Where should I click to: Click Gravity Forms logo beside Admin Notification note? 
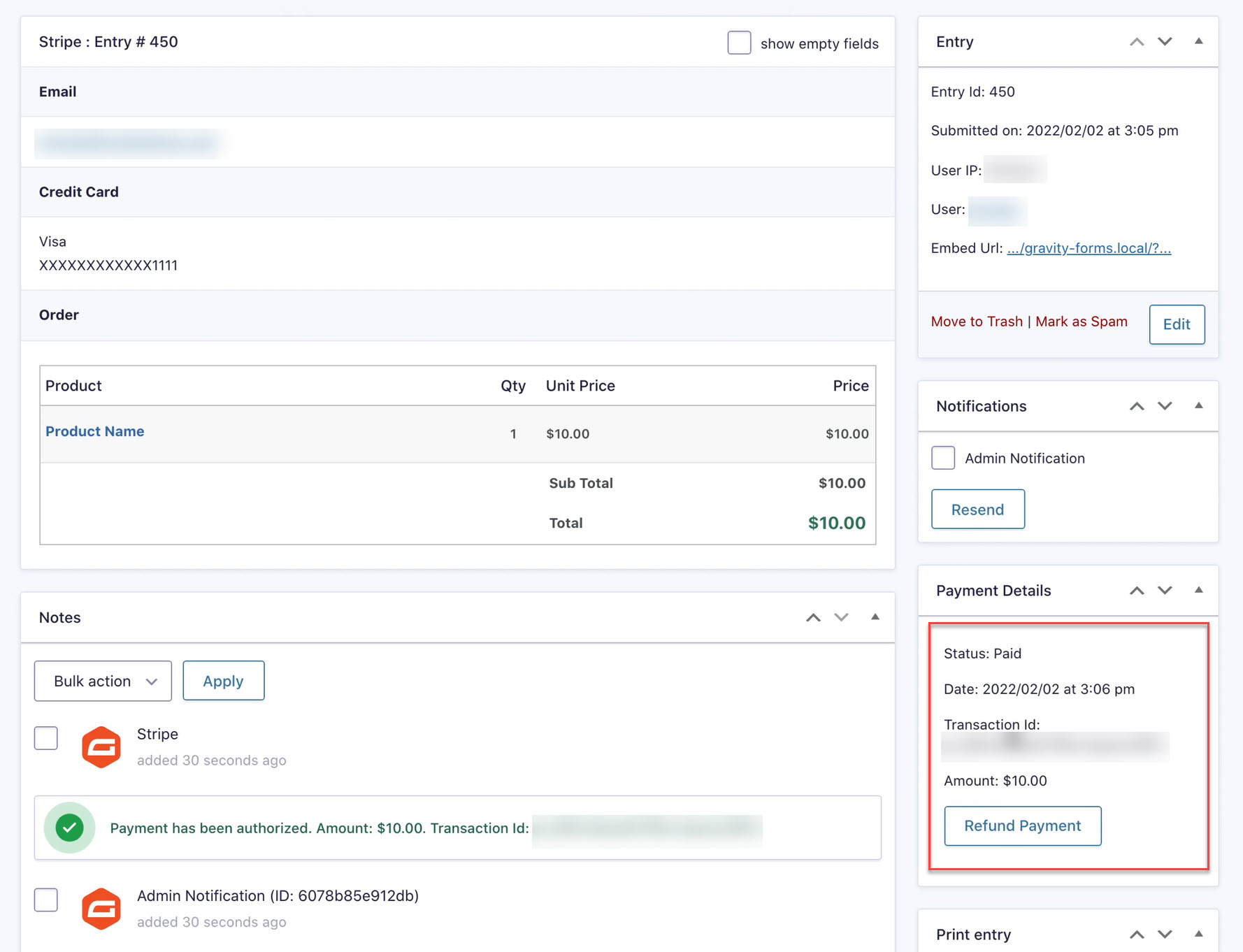[x=101, y=909]
